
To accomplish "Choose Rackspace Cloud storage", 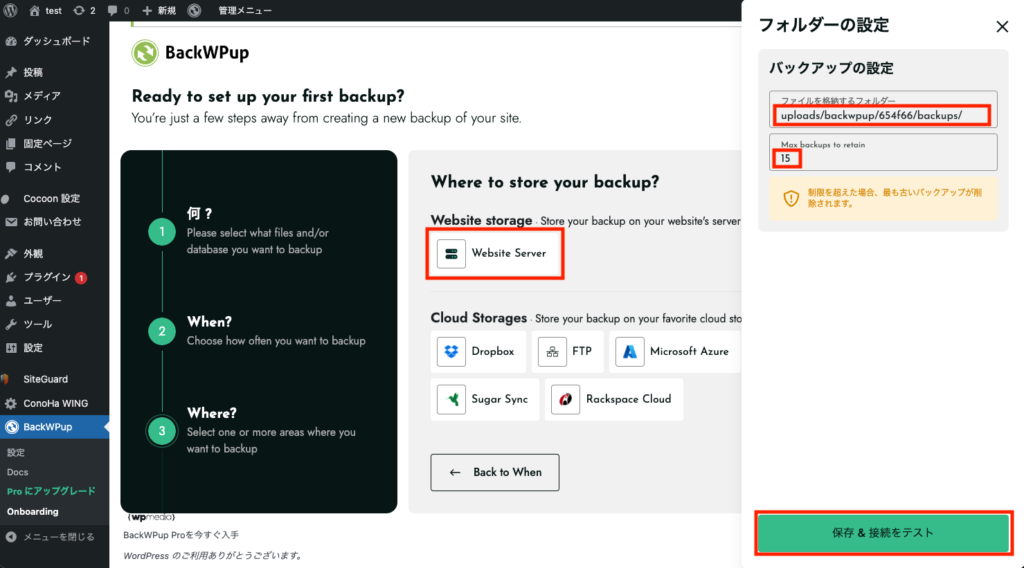I will pos(614,400).
